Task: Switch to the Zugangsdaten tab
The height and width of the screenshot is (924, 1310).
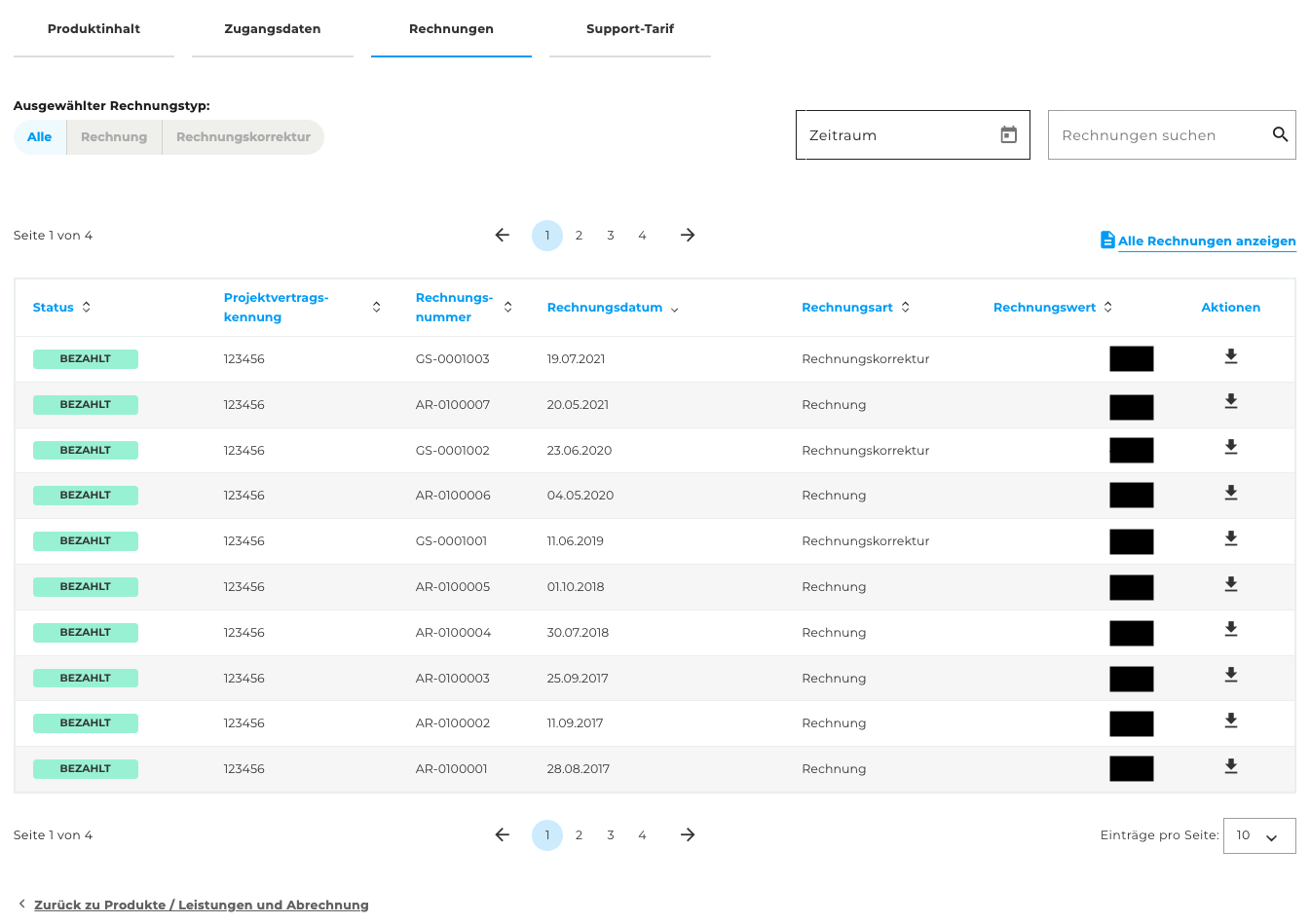Action: pos(272,29)
